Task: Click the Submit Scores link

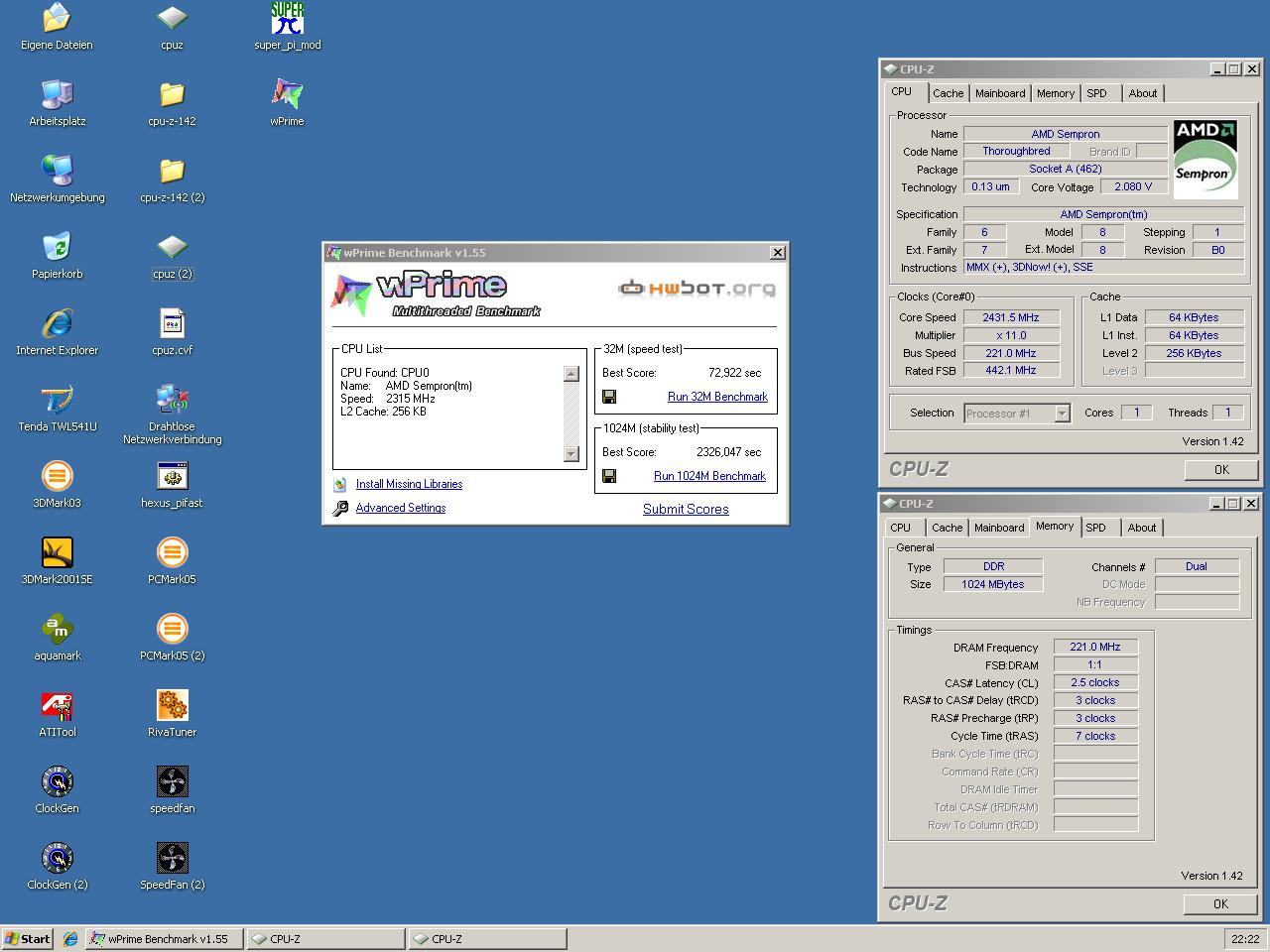Action: [x=686, y=509]
